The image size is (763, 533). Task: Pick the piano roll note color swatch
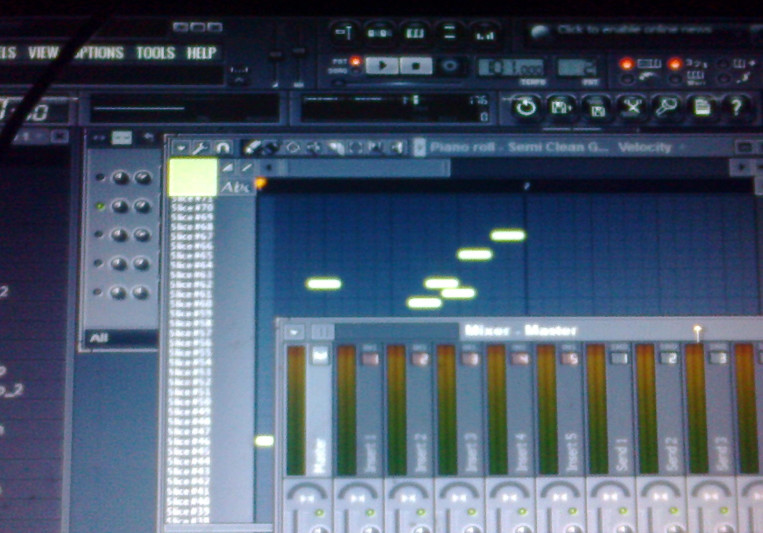pyautogui.click(x=193, y=177)
